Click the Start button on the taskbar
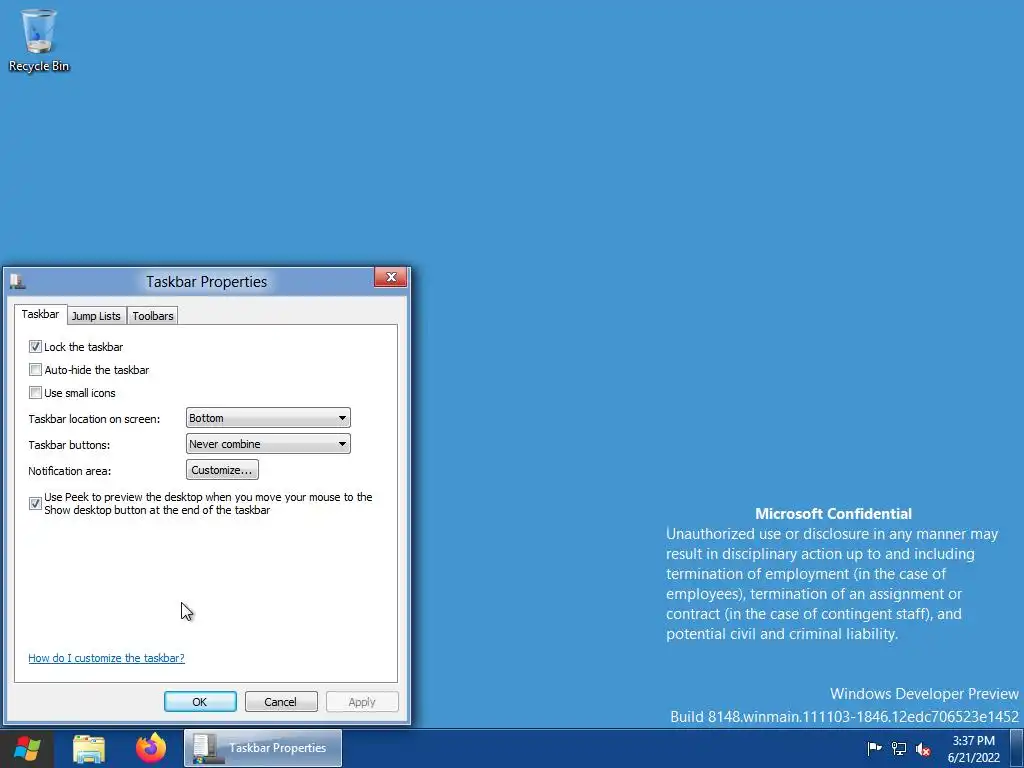This screenshot has width=1024, height=768. (x=27, y=748)
